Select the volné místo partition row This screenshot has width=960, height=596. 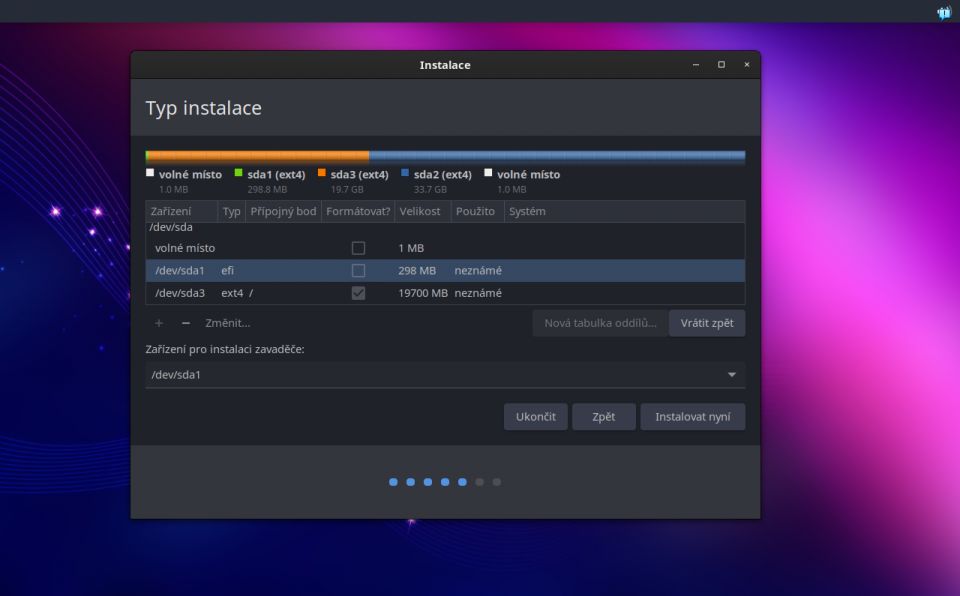(x=445, y=248)
